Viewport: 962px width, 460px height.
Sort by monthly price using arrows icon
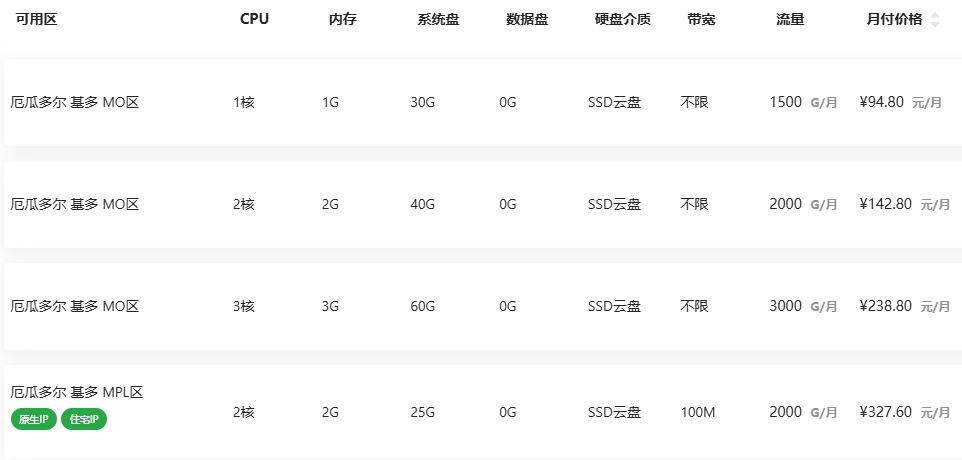pyautogui.click(x=935, y=20)
